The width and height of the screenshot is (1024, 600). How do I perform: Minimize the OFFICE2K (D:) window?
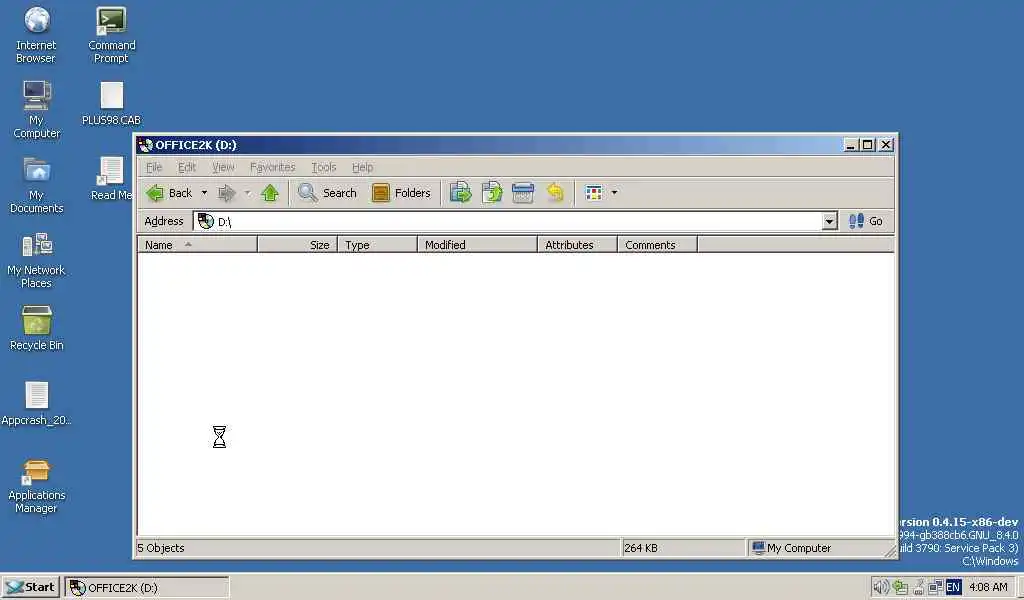850,145
